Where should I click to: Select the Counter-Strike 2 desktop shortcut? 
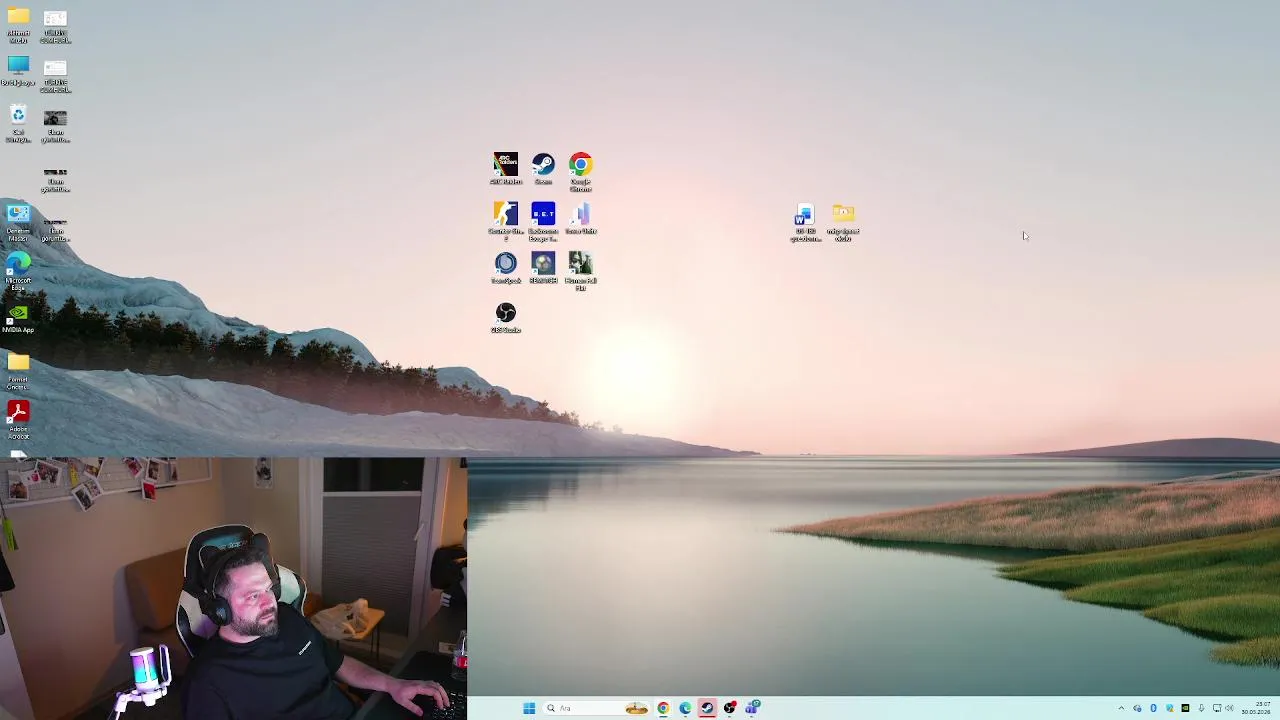tap(506, 221)
